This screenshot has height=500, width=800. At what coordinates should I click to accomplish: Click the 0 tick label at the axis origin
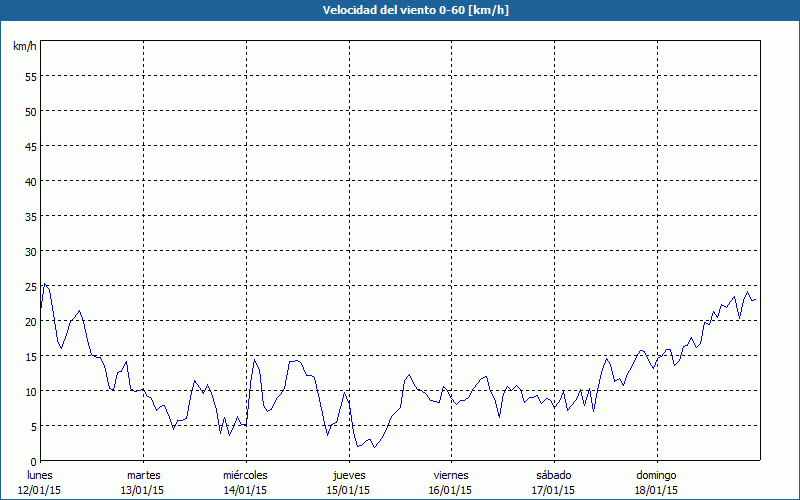click(33, 460)
